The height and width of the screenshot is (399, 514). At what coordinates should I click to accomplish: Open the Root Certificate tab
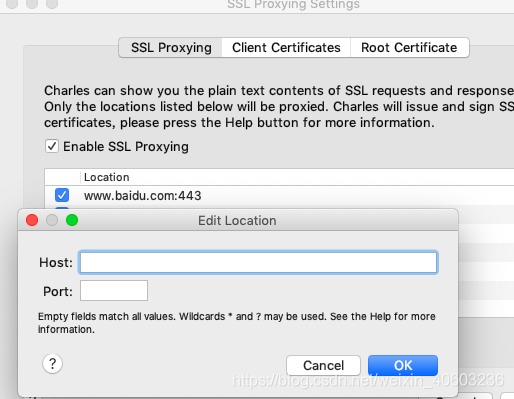pyautogui.click(x=409, y=48)
